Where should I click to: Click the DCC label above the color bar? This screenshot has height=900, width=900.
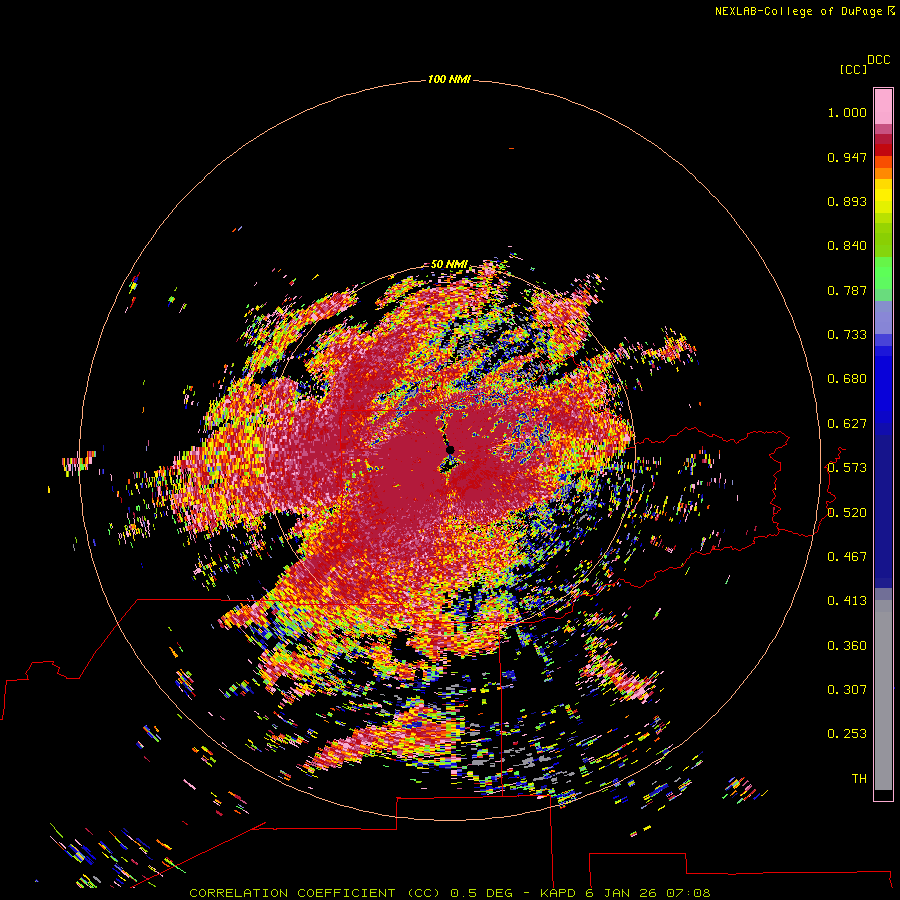tap(878, 60)
